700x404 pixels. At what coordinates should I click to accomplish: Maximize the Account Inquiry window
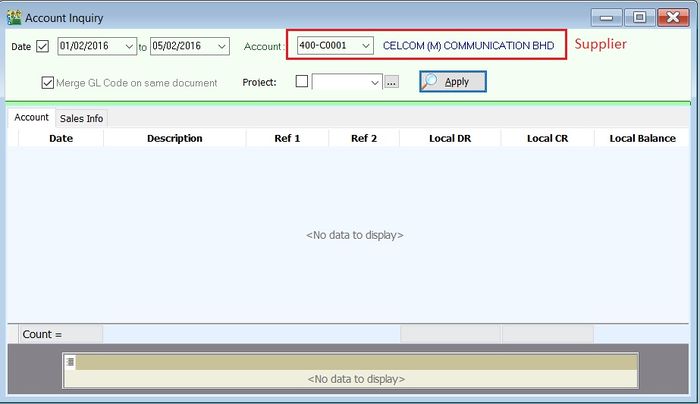(640, 17)
